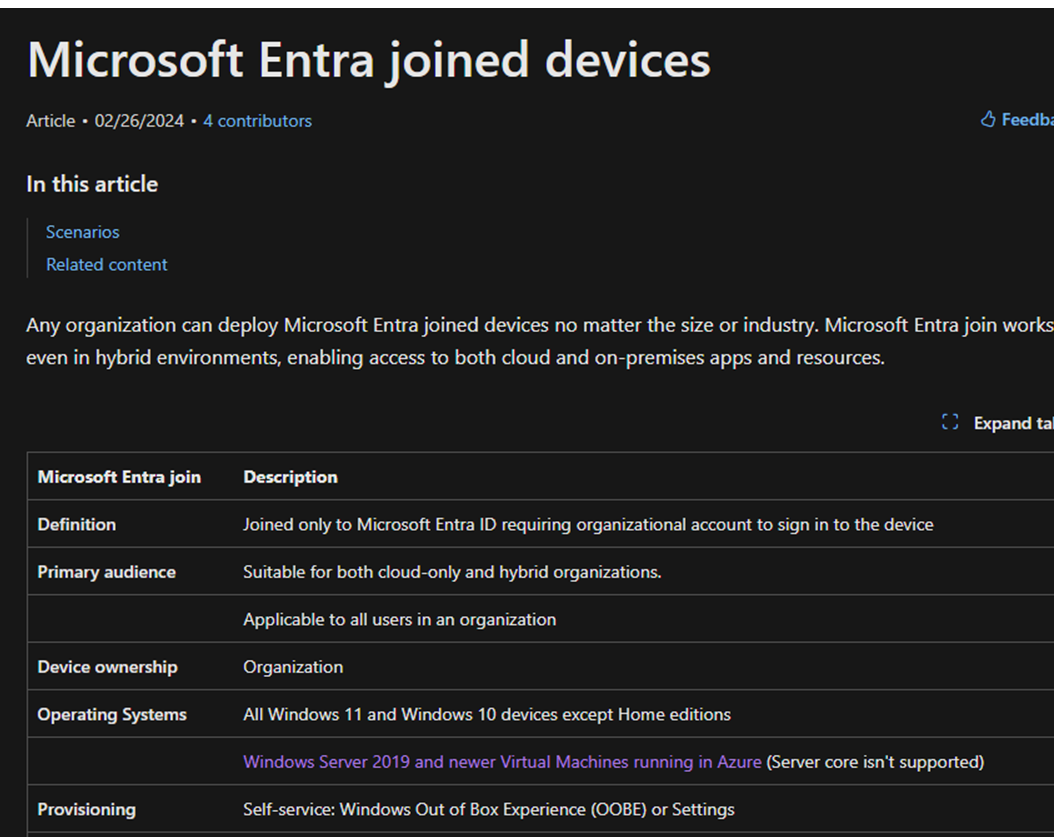Select the Microsoft Entra joined devices heading
The height and width of the screenshot is (837, 1062).
point(368,60)
